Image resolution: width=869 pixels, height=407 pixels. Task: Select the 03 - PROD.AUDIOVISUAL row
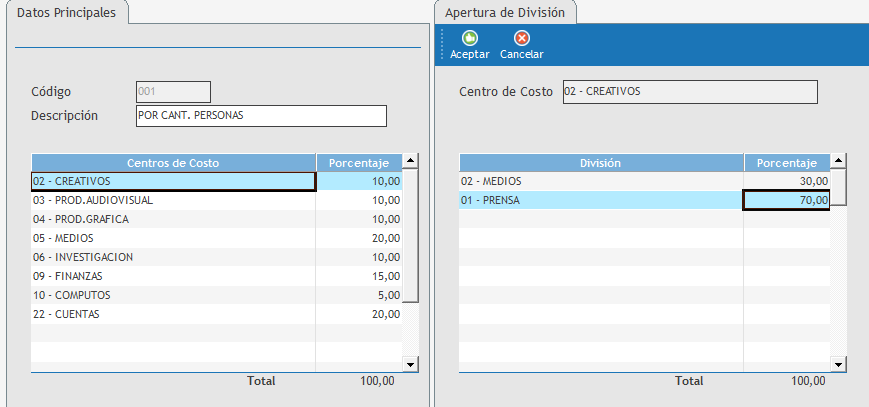tap(173, 200)
